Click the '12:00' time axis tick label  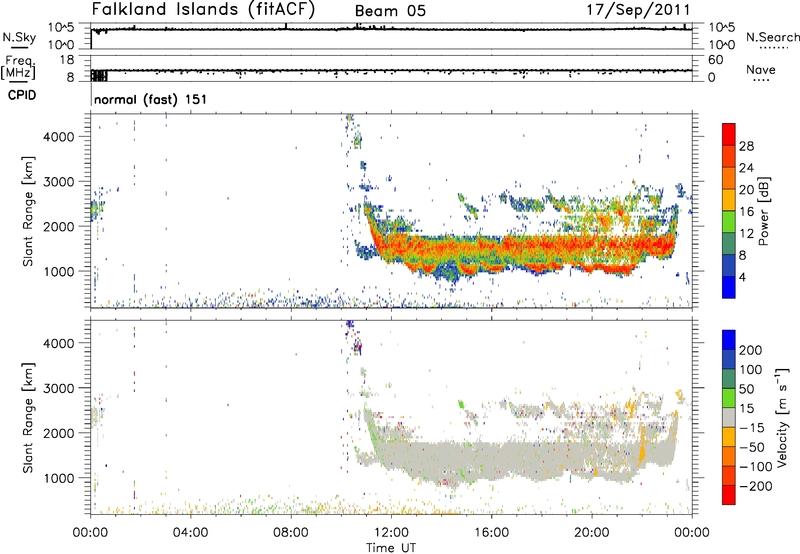tap(391, 532)
